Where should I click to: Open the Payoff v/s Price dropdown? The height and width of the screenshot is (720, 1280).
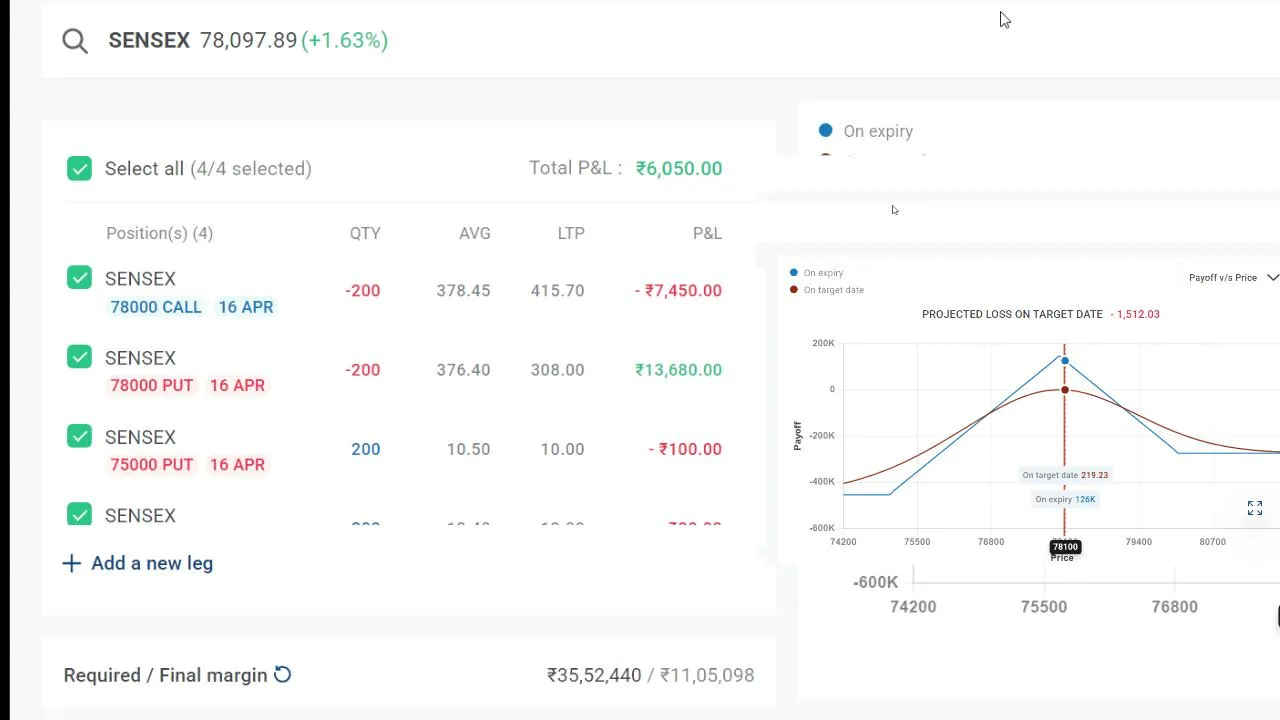[1223, 278]
